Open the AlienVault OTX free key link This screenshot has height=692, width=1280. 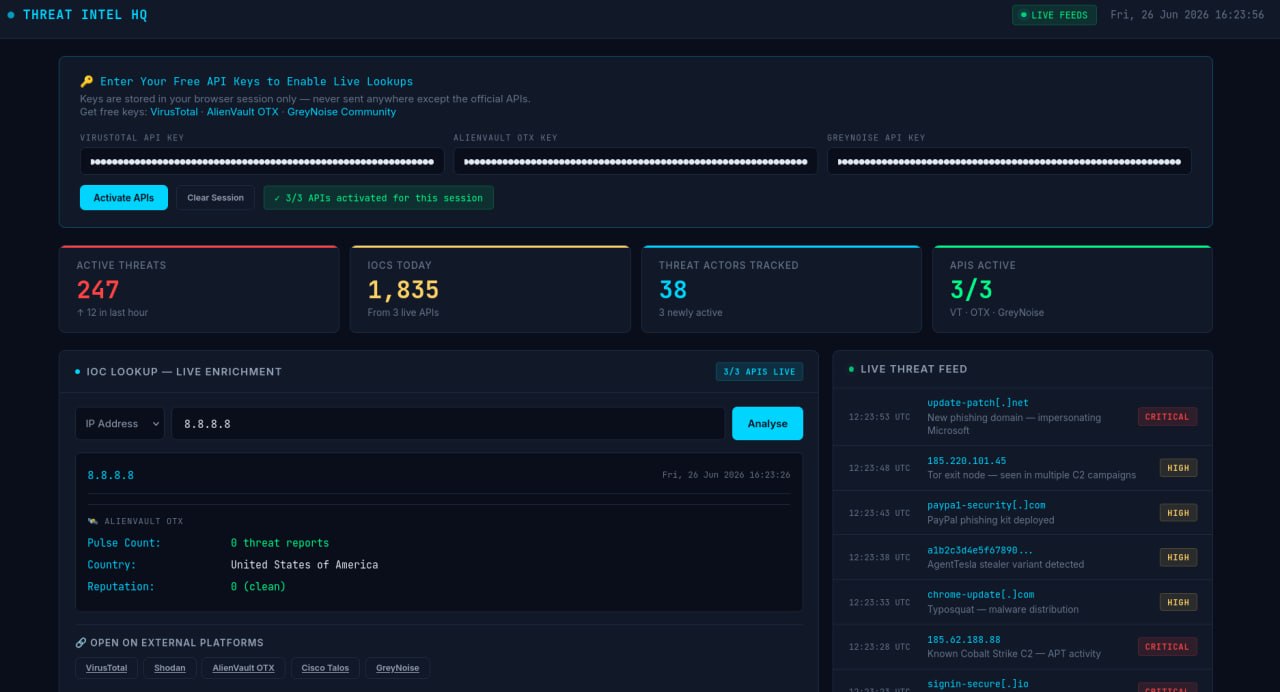point(243,112)
